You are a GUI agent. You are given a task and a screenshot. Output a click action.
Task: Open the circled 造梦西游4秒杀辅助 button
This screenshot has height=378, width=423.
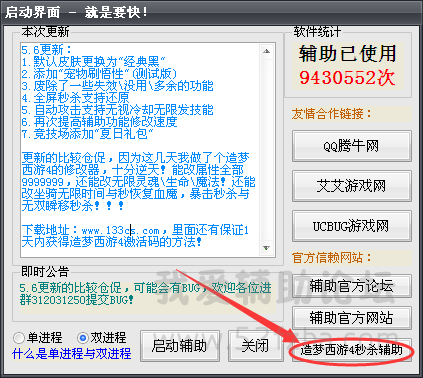[352, 350]
